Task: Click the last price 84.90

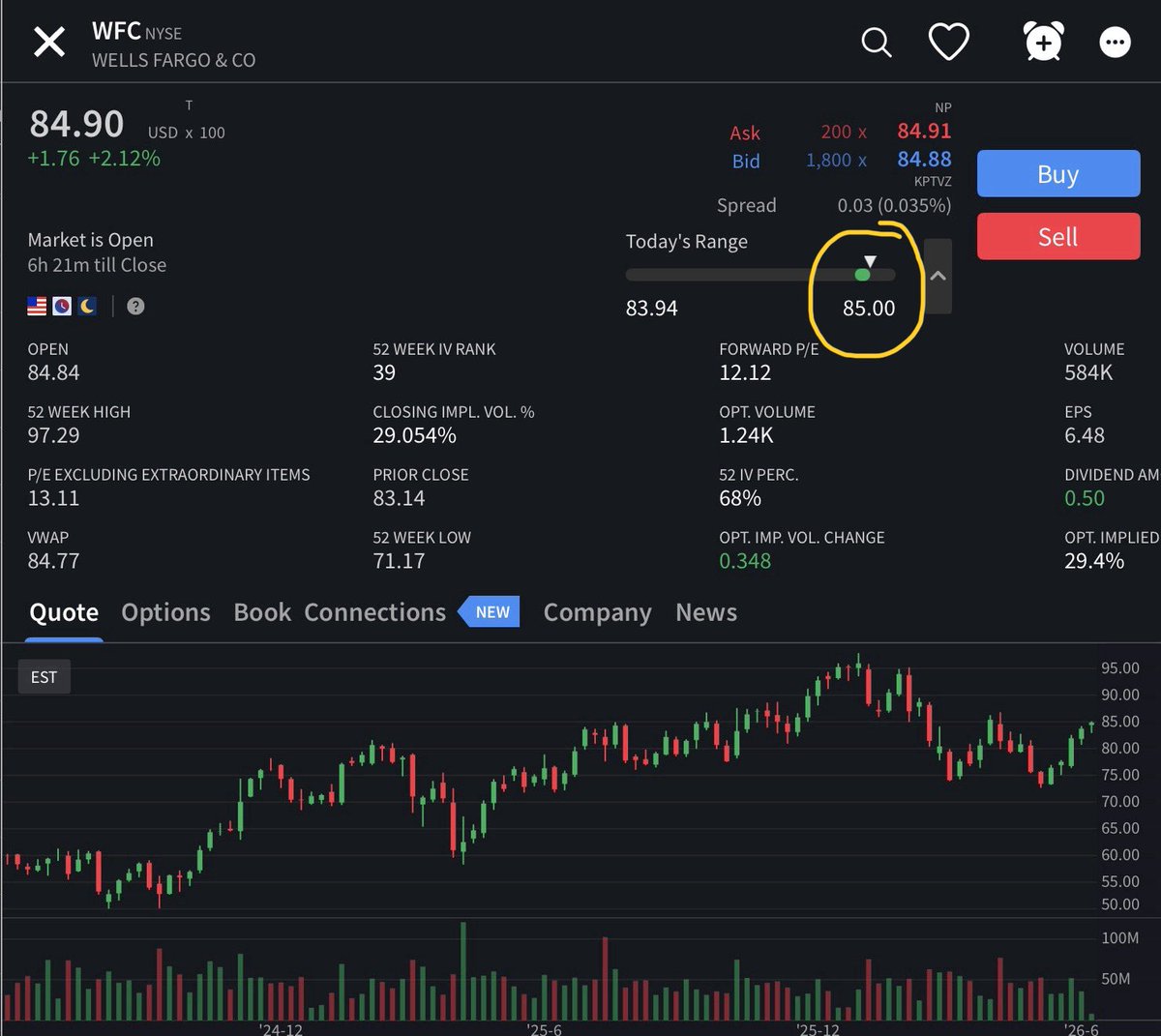Action: [x=76, y=124]
